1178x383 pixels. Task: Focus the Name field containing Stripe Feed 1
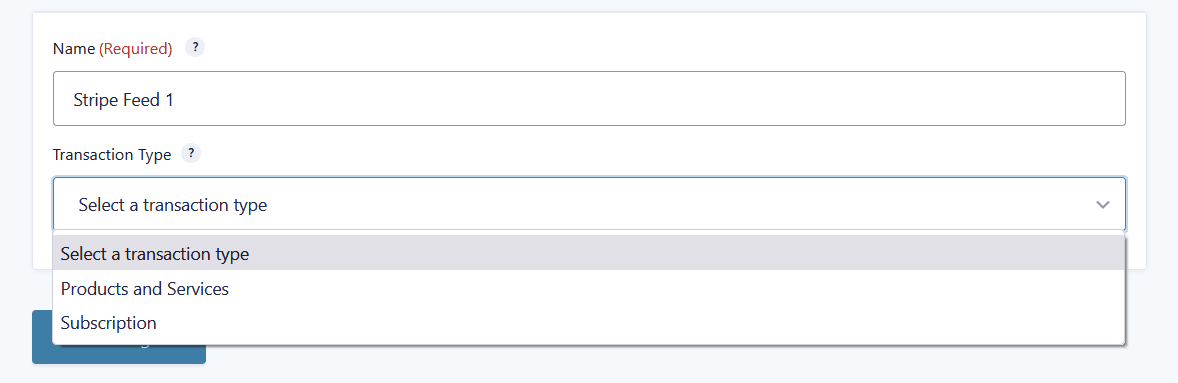(x=589, y=98)
